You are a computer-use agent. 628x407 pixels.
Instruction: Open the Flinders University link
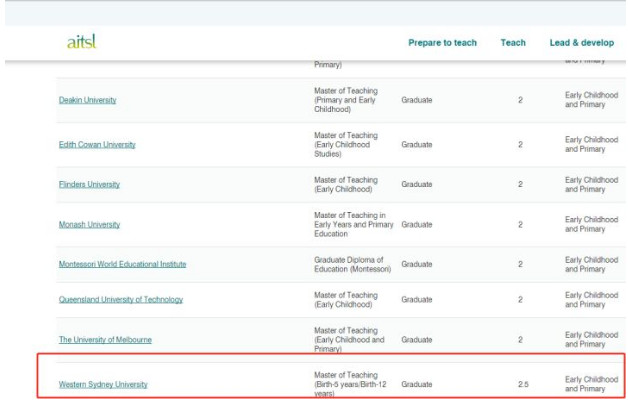pyautogui.click(x=89, y=184)
